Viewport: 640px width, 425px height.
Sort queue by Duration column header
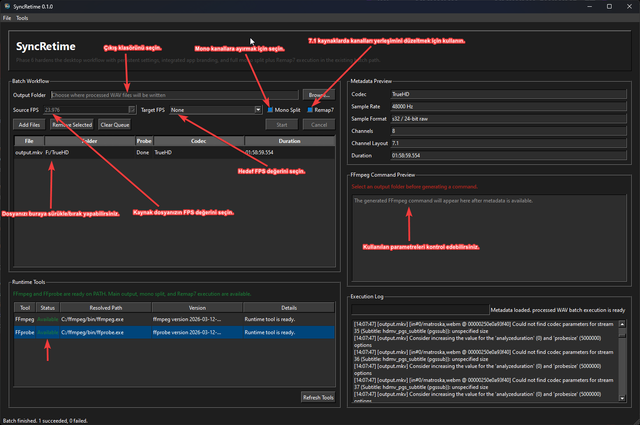[289, 141]
